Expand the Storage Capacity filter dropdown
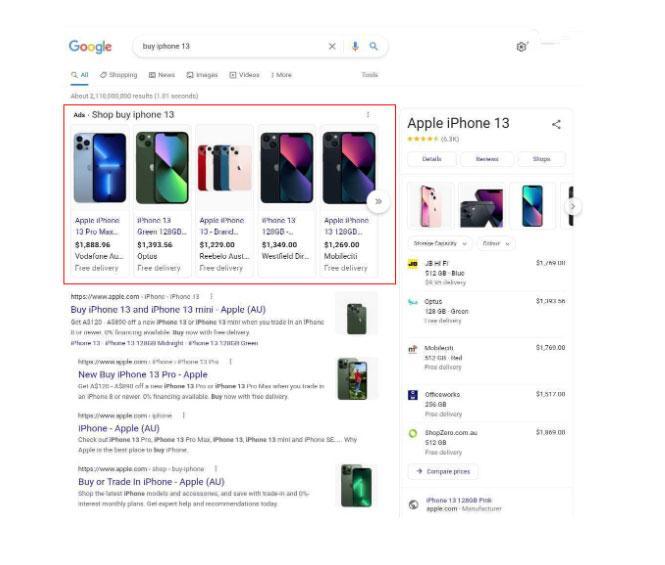 [440, 243]
